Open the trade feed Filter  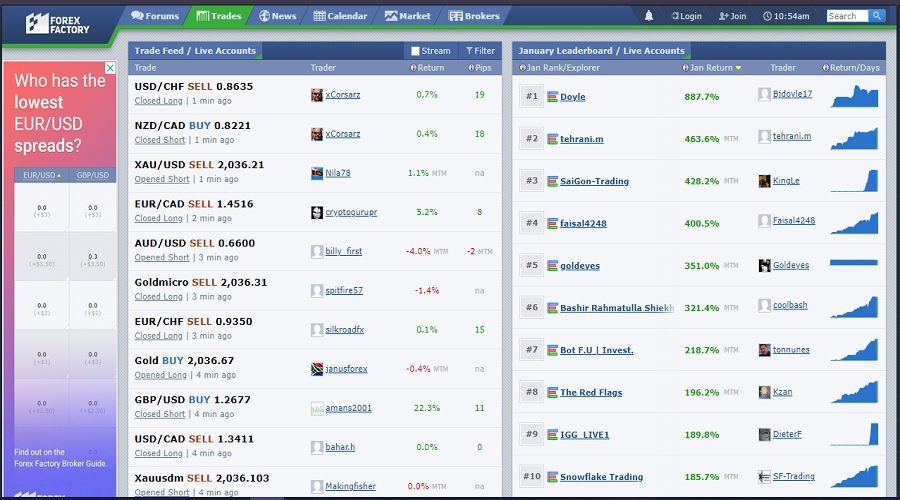[480, 51]
